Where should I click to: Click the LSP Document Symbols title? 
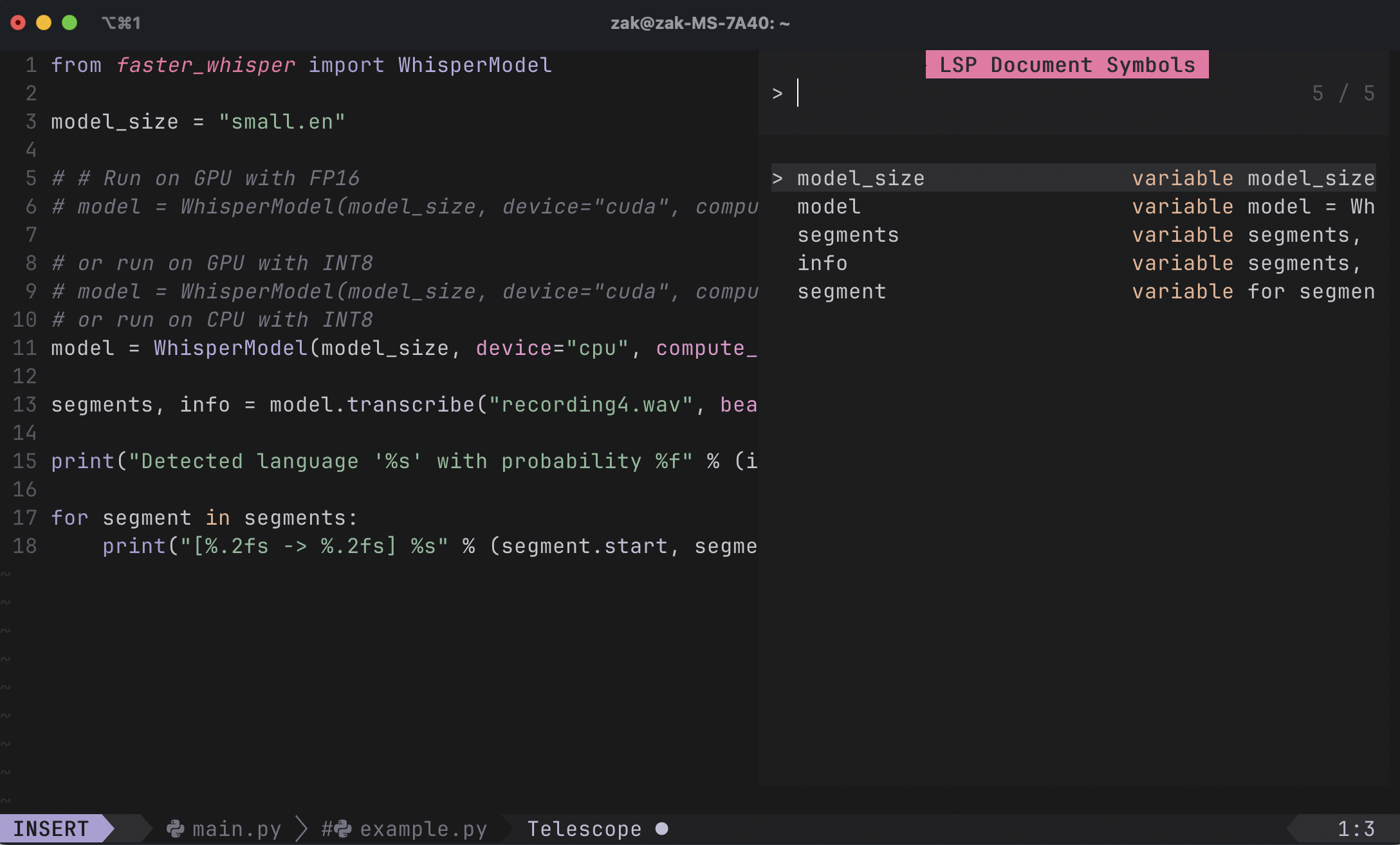click(1067, 65)
